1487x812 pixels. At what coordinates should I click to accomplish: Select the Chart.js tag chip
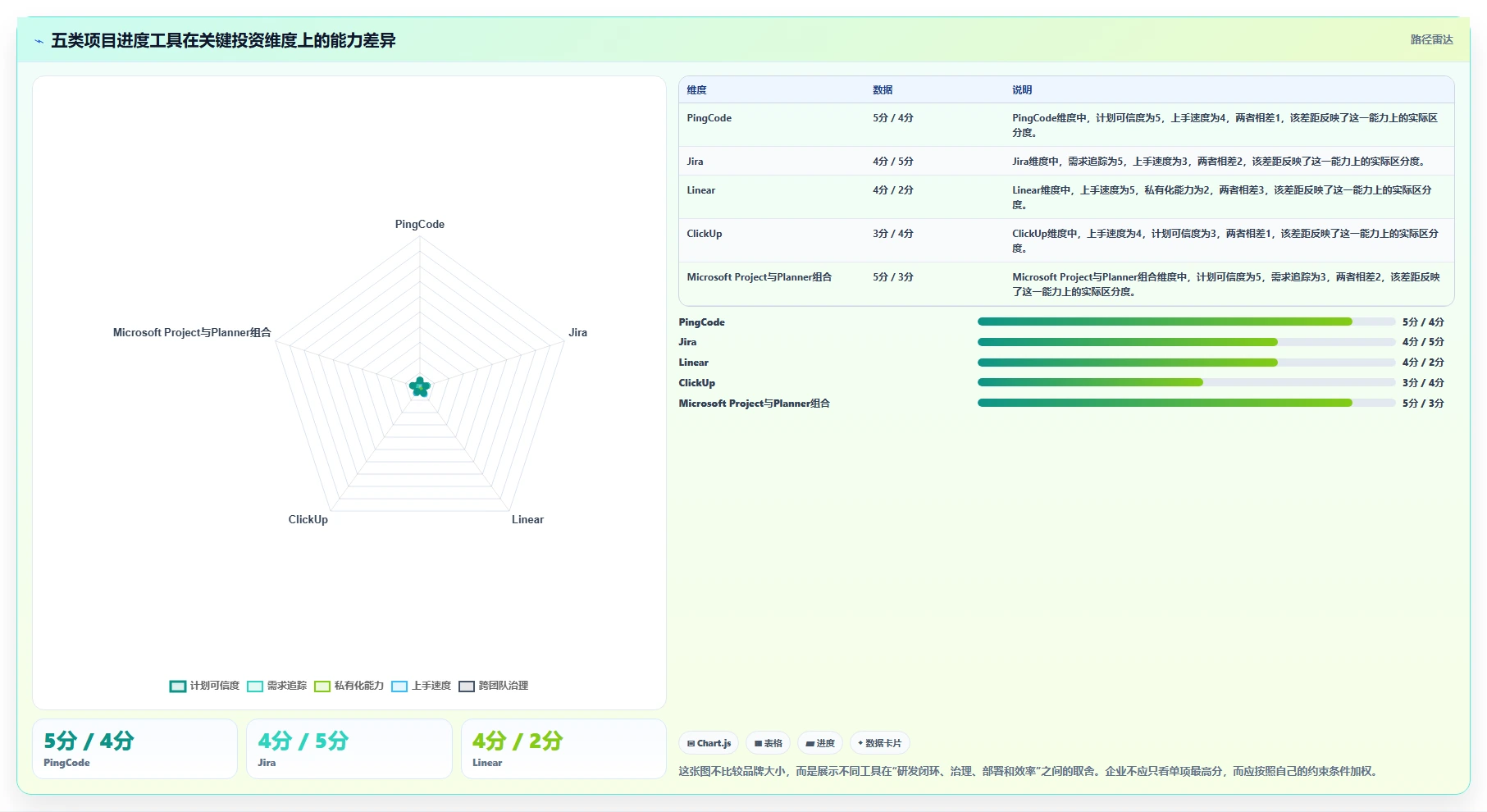(x=709, y=743)
